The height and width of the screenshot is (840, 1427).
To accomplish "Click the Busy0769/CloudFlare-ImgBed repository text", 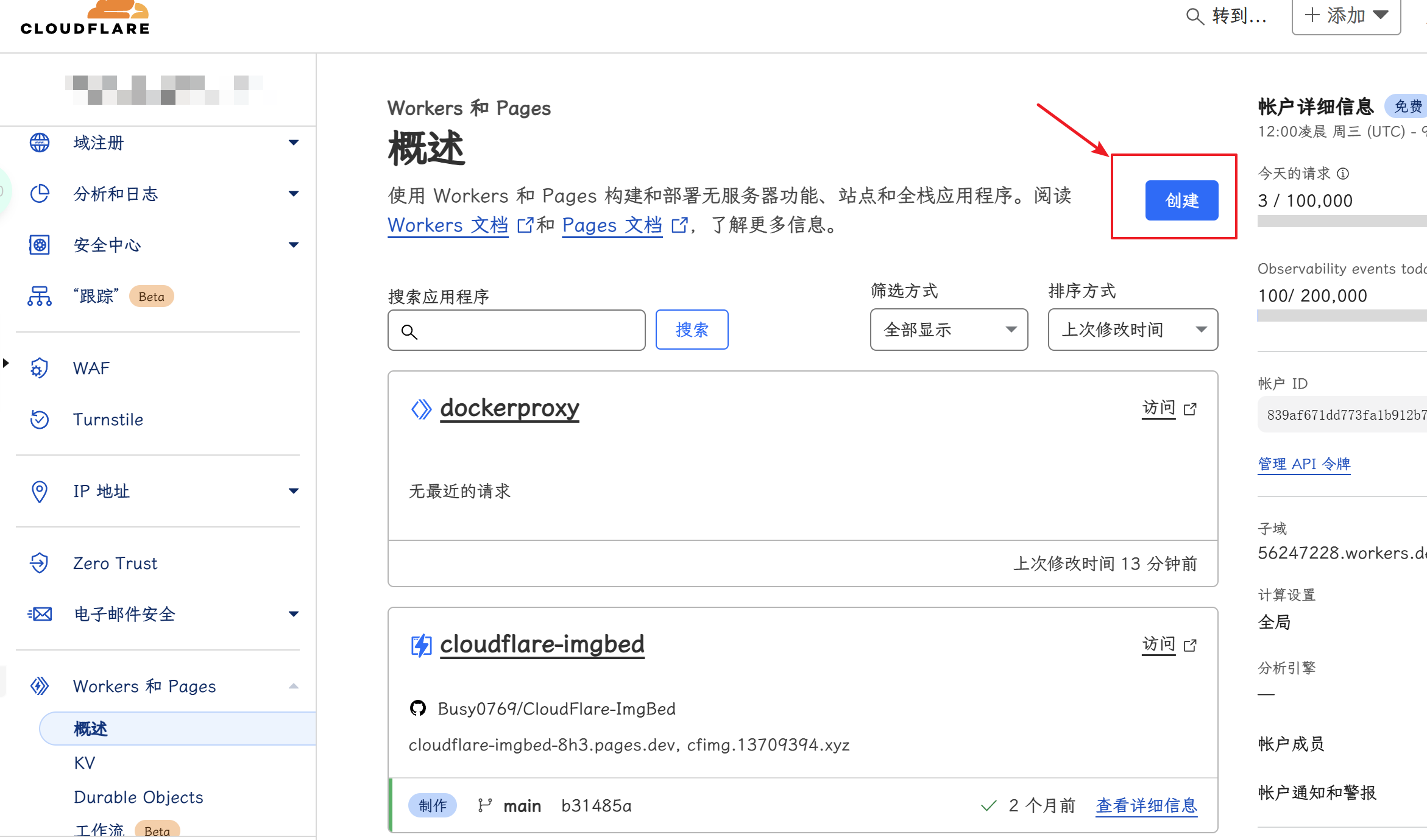I will tap(556, 708).
